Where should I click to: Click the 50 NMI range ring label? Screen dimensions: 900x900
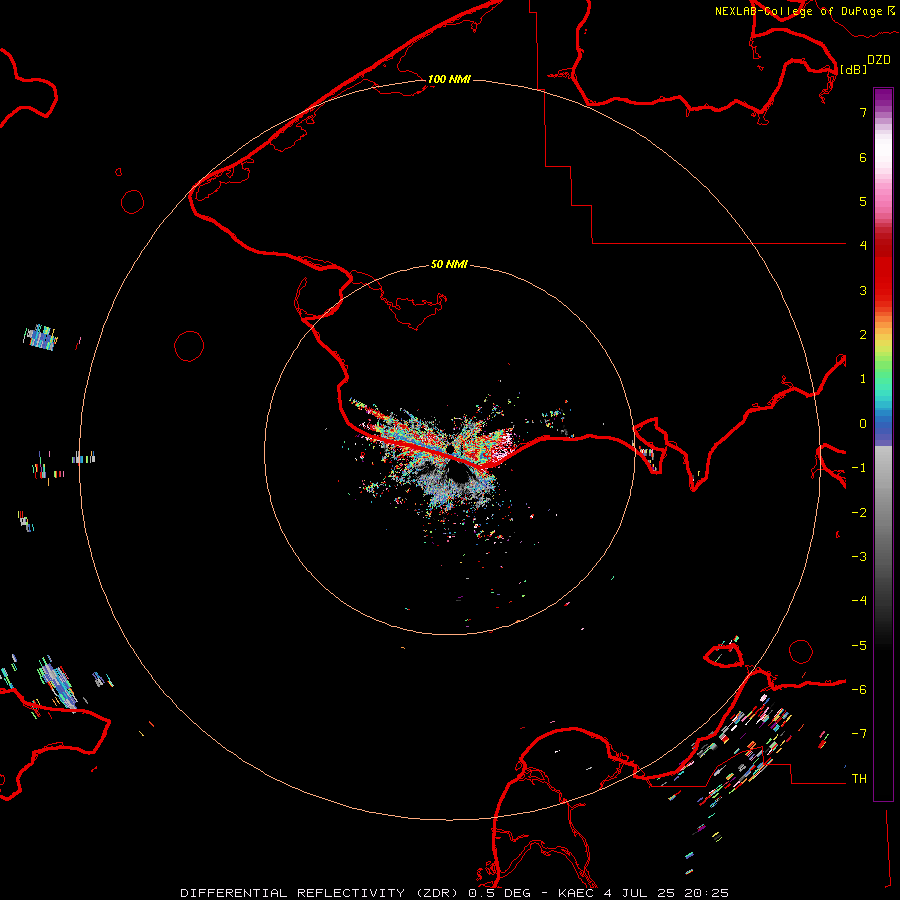point(449,264)
